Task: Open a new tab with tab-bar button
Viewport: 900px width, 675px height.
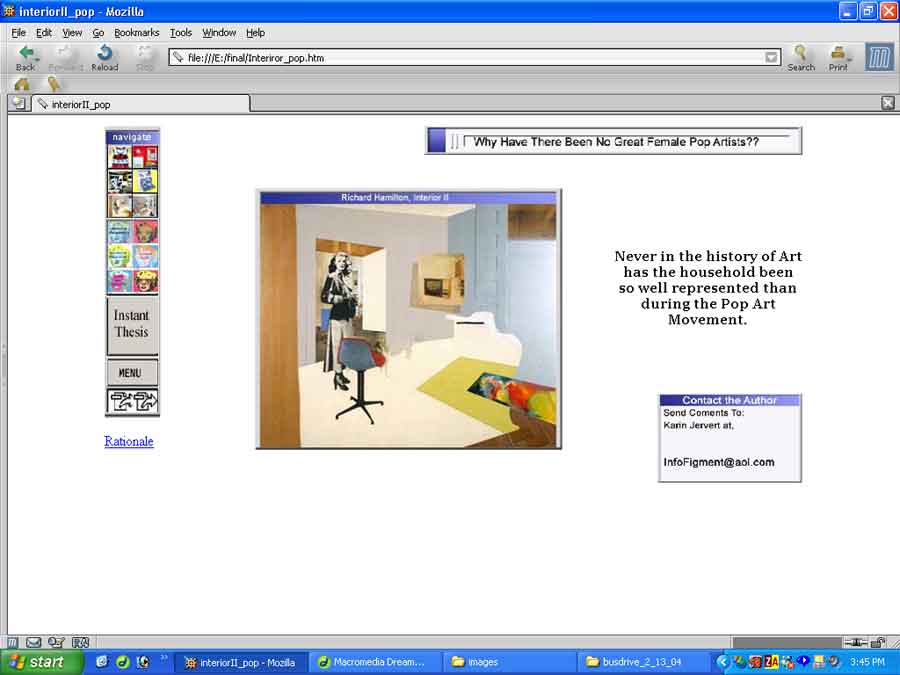Action: coord(17,103)
